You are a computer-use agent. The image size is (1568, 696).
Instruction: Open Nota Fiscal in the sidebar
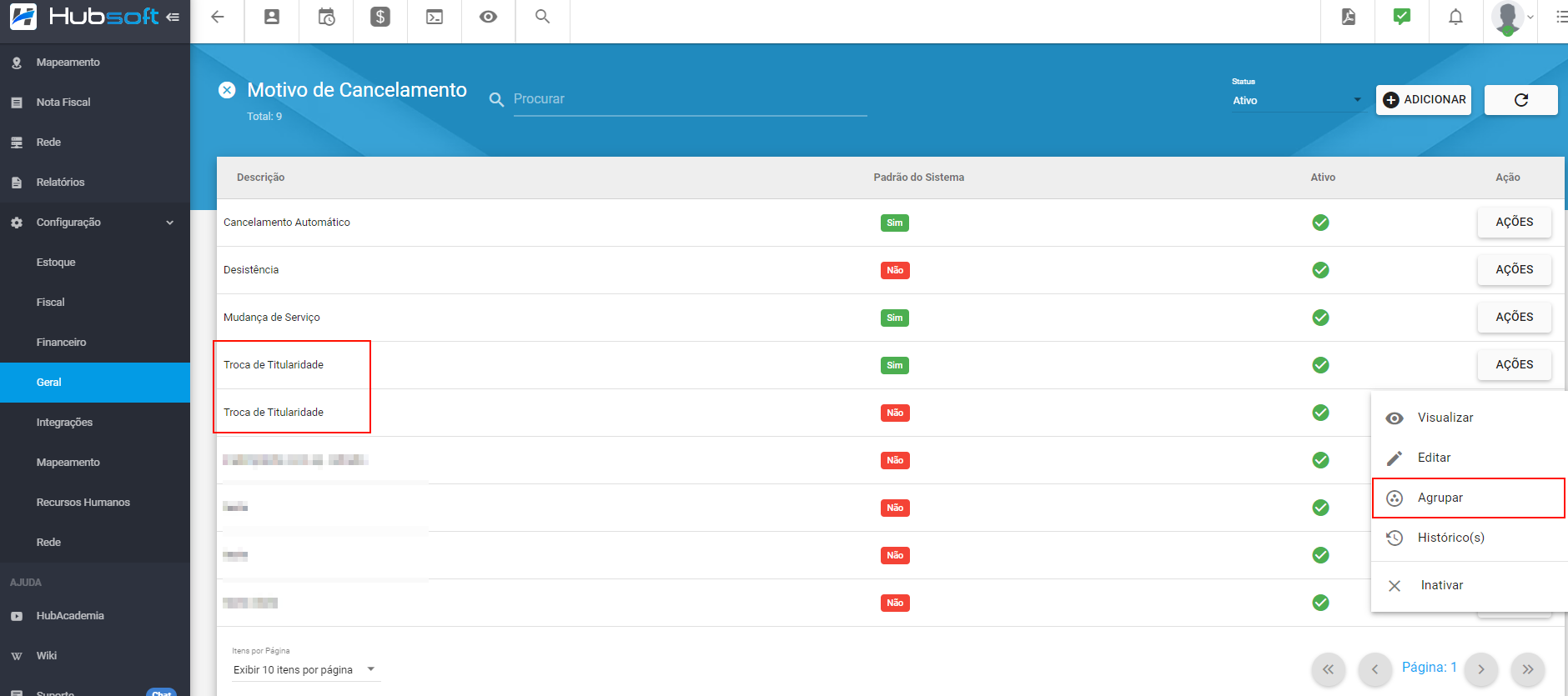[95, 103]
